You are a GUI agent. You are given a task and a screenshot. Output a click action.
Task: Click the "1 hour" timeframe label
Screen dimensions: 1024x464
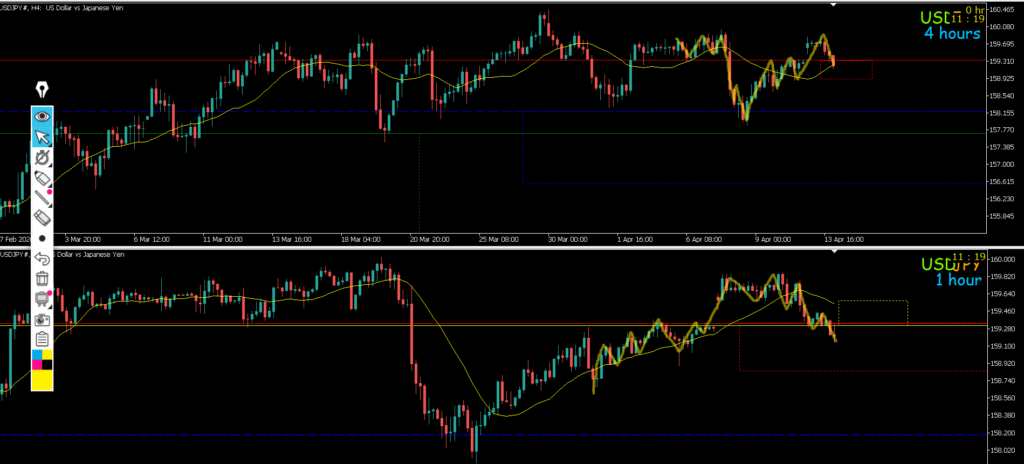[957, 280]
